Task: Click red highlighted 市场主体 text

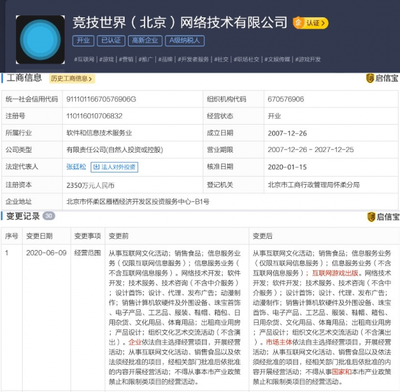Action: point(279,342)
